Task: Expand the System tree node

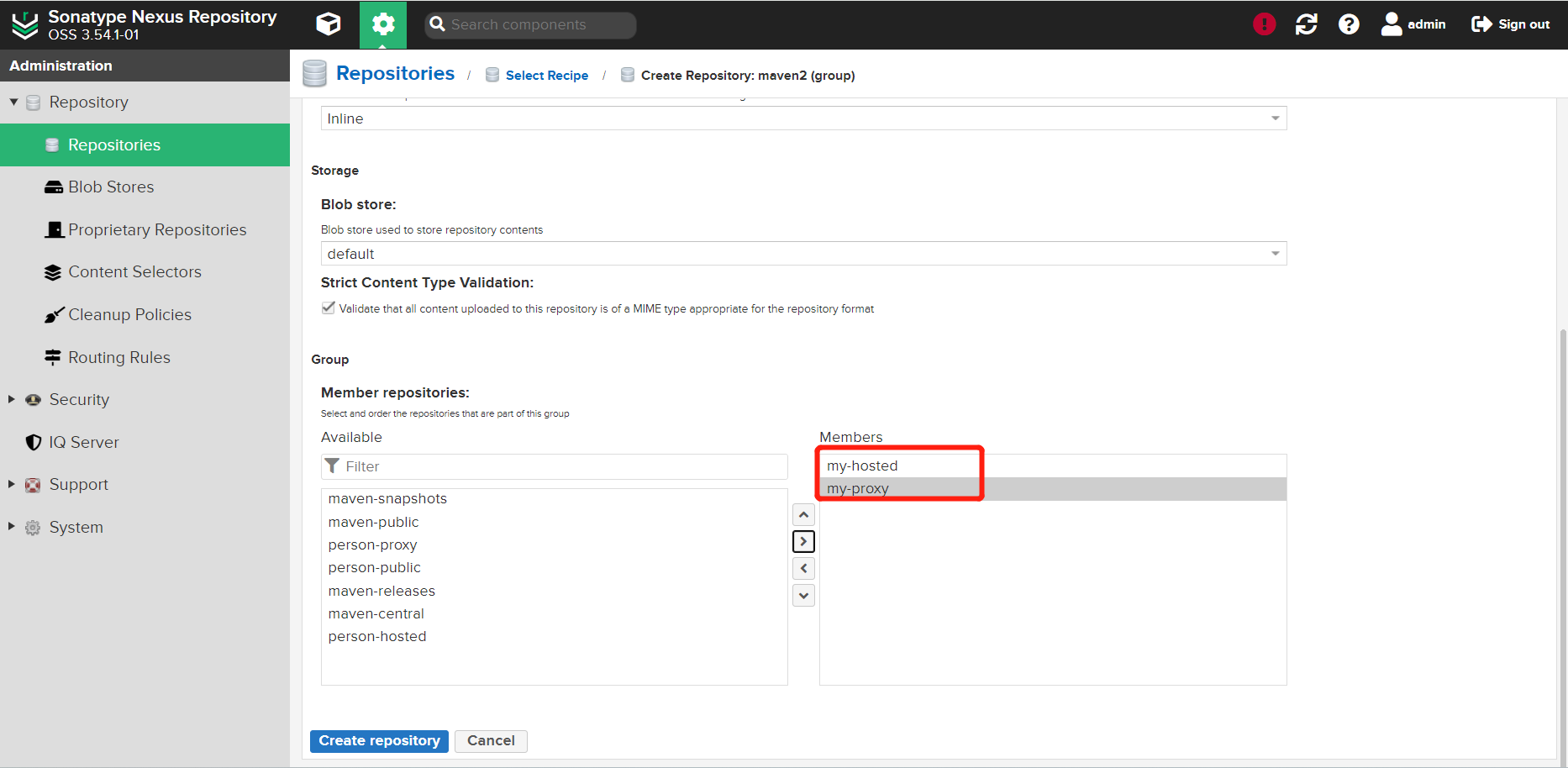Action: click(12, 527)
